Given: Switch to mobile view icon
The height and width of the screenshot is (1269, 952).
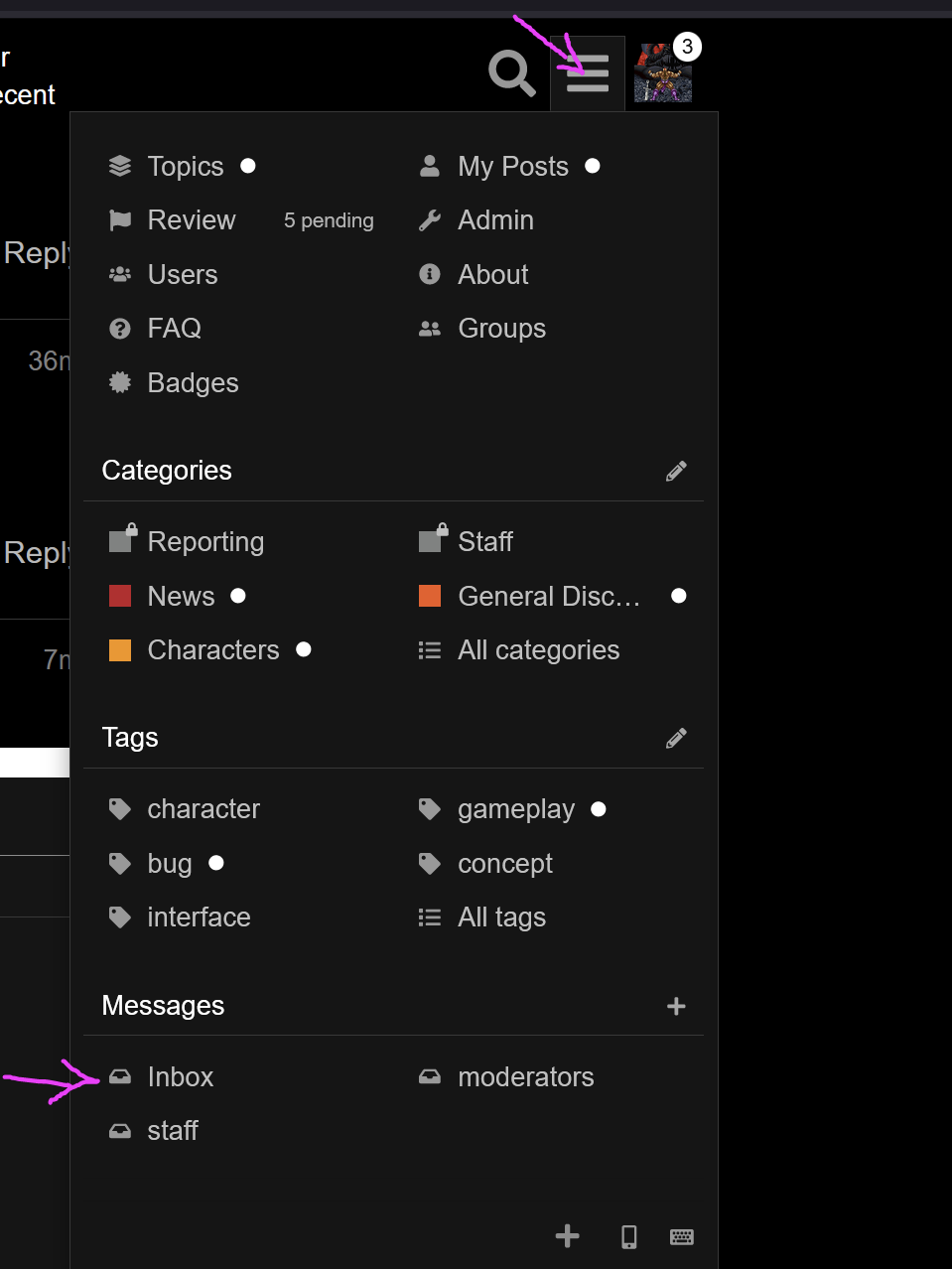Looking at the screenshot, I should pyautogui.click(x=628, y=1236).
